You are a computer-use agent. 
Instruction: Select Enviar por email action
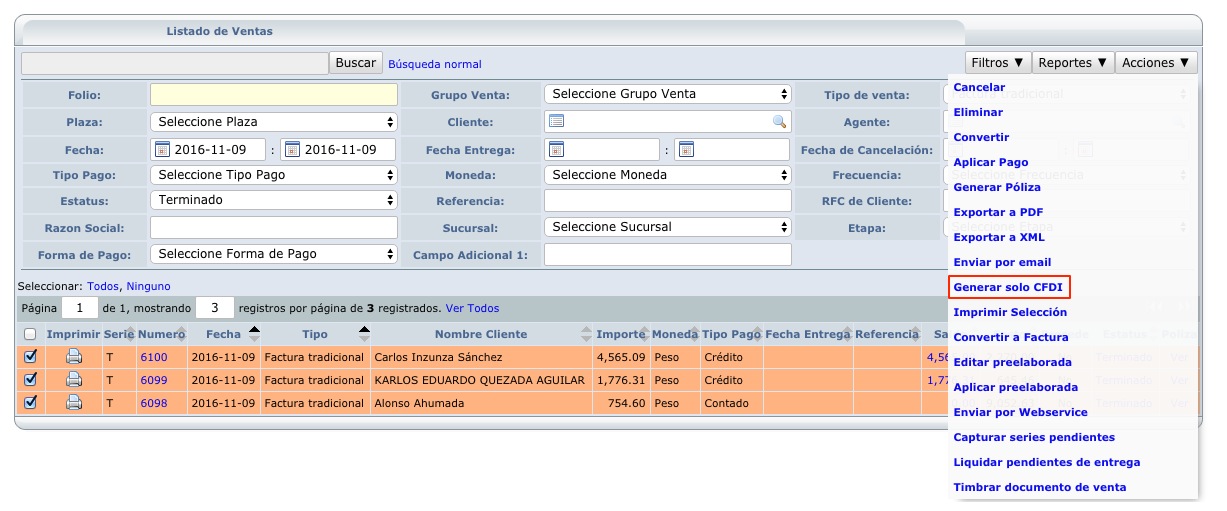tap(1003, 262)
